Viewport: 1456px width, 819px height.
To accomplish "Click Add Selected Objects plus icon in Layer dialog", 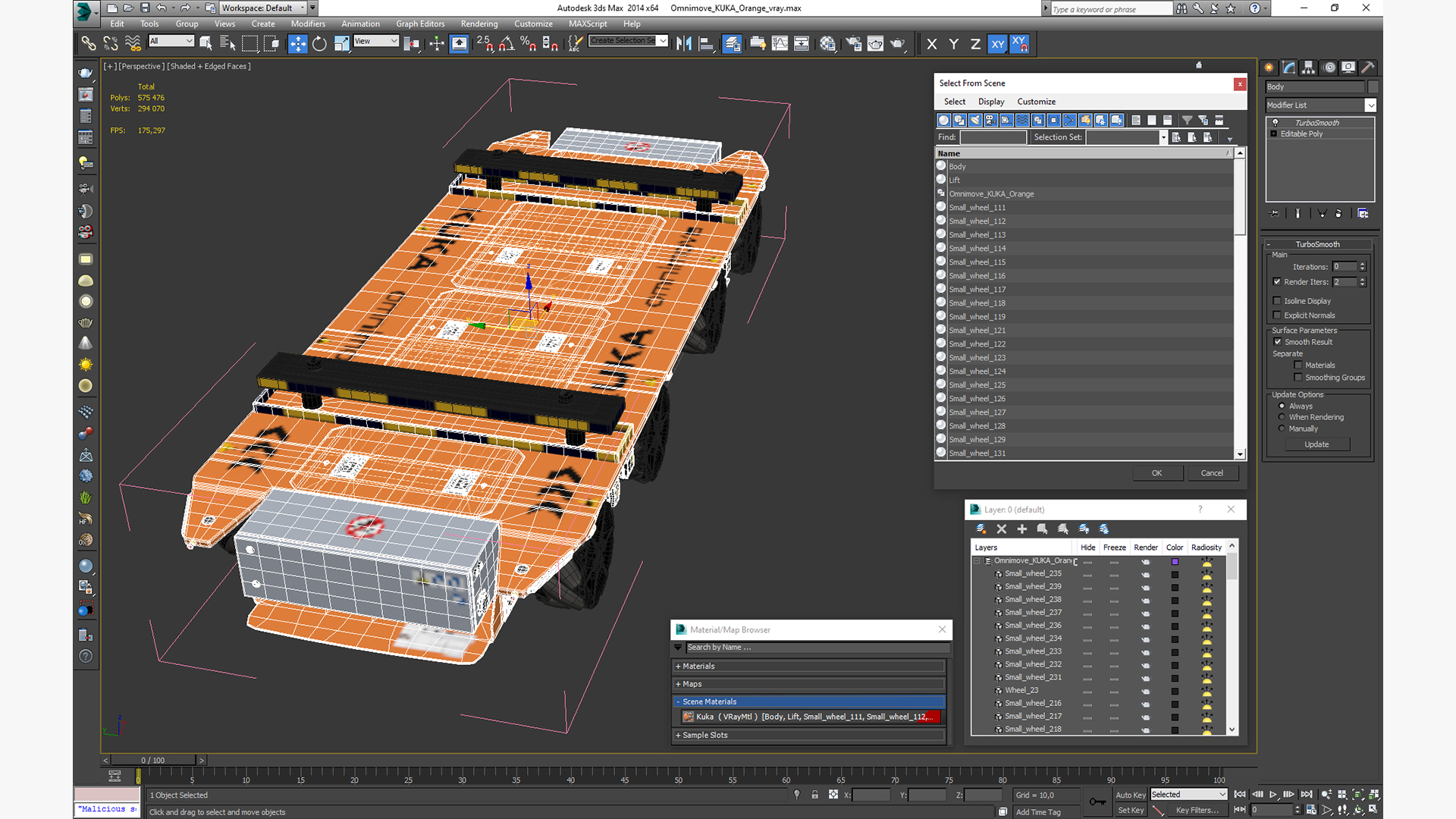I will 1022,529.
